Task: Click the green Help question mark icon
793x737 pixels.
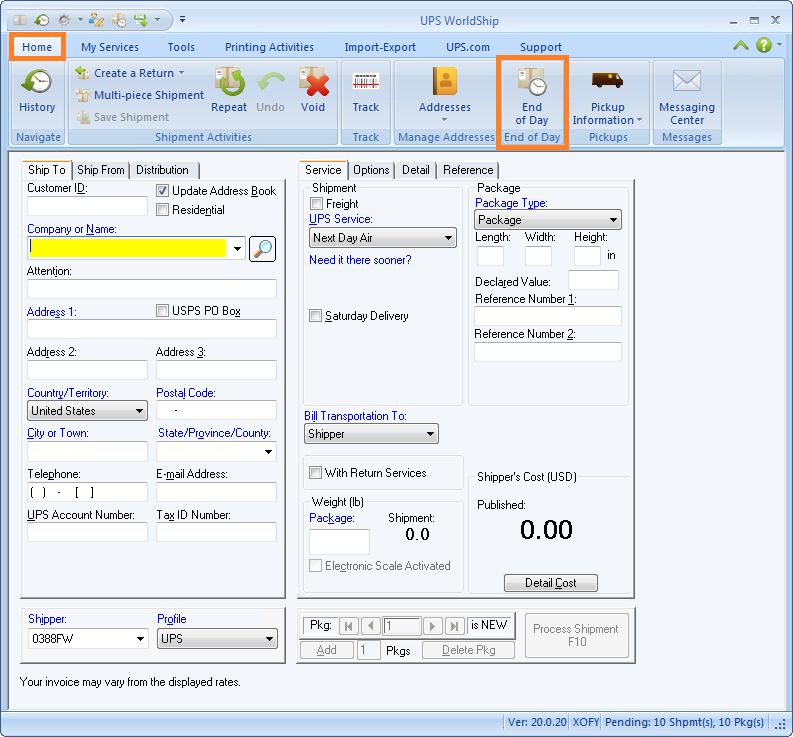Action: coord(764,45)
